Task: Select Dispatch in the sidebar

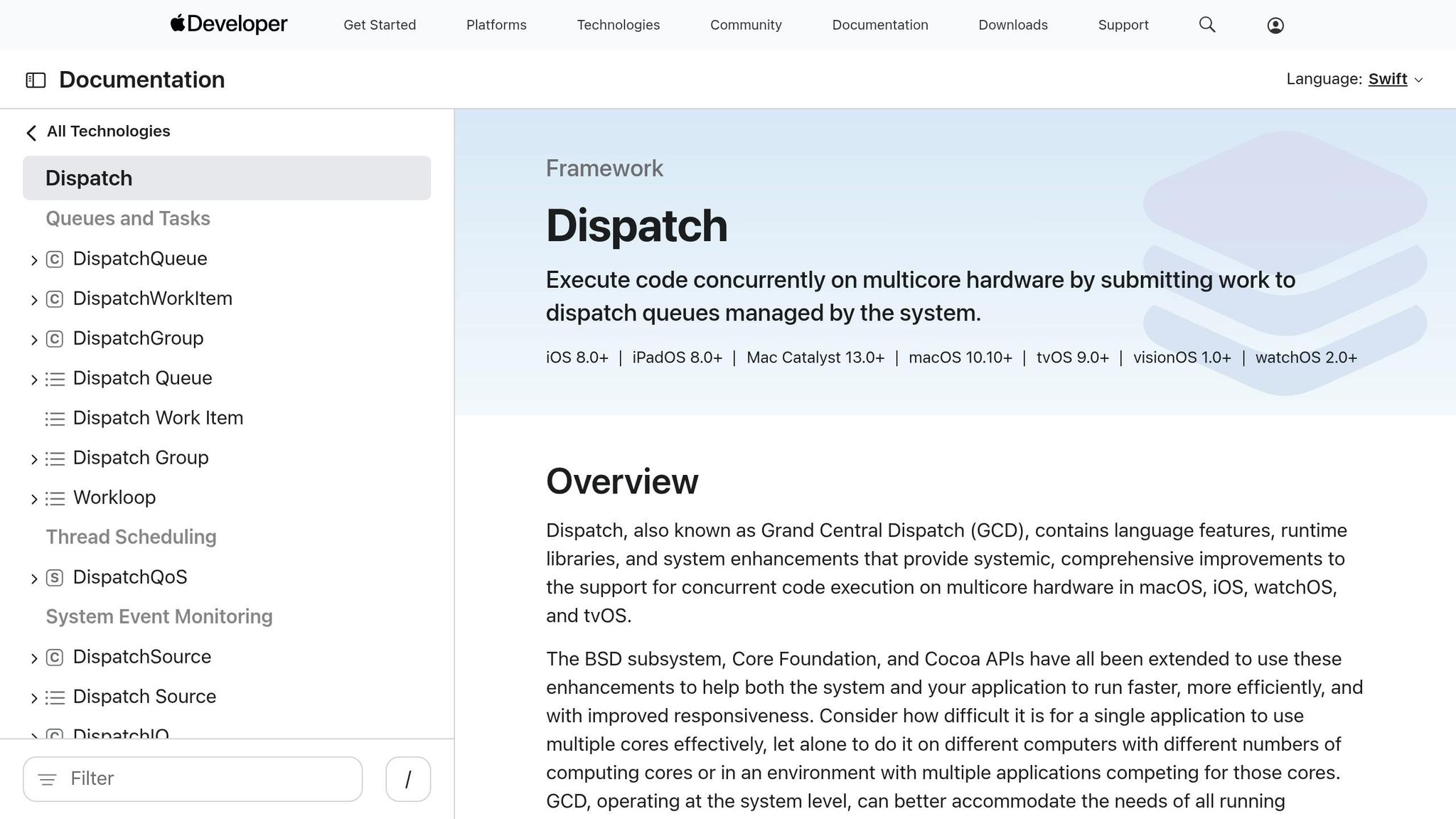Action: (88, 178)
